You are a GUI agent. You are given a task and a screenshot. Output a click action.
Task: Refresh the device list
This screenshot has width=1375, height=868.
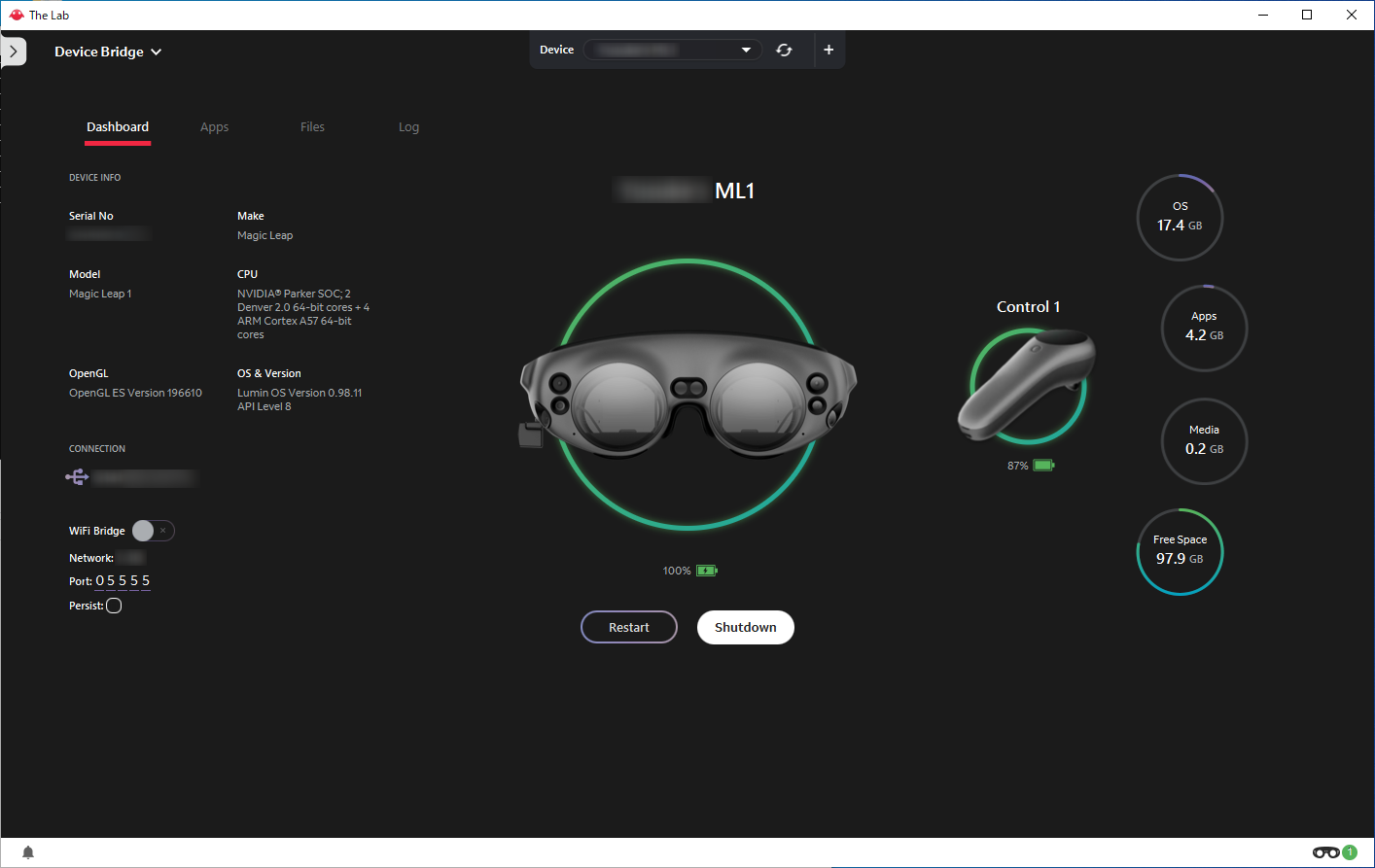(x=784, y=50)
